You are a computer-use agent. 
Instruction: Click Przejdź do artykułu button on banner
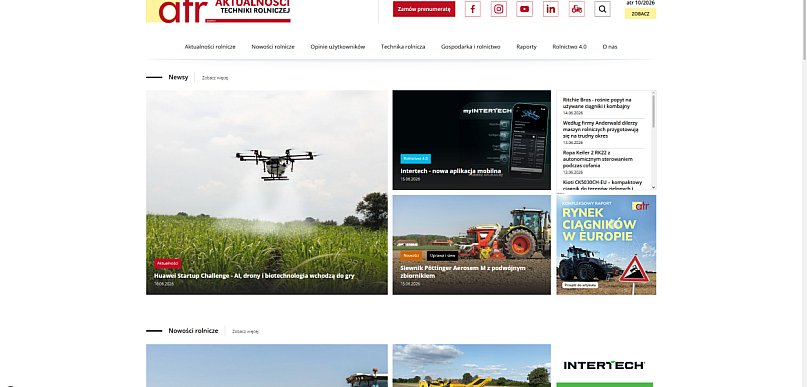580,285
